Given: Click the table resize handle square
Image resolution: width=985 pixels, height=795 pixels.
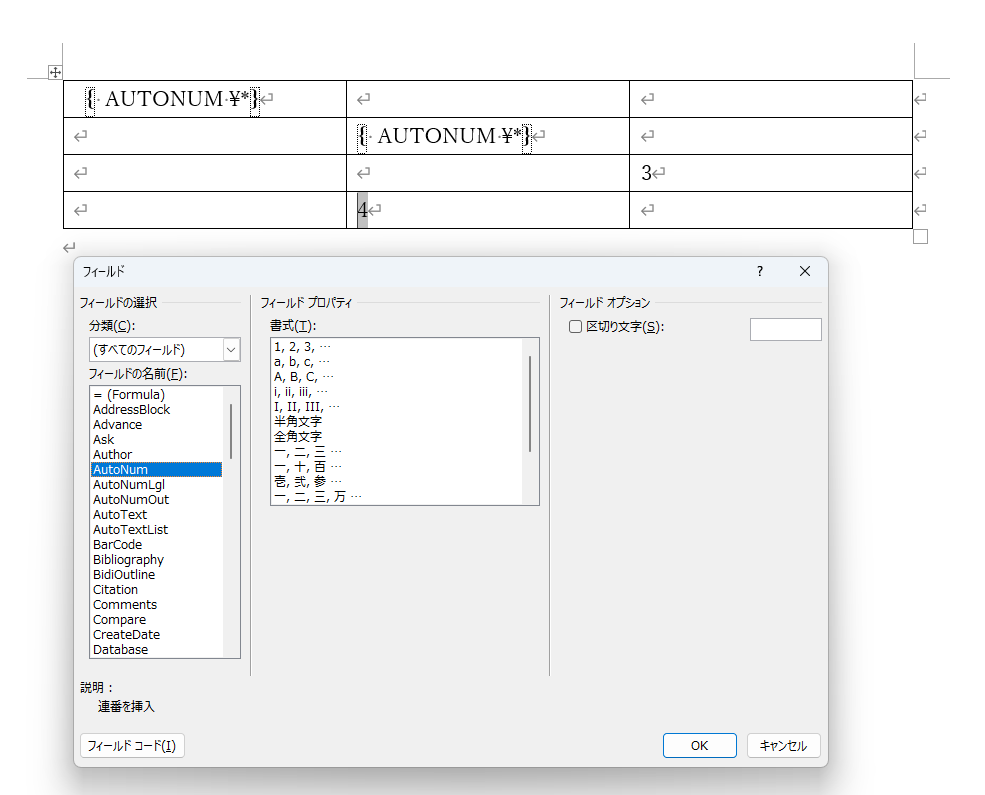Looking at the screenshot, I should pos(920,237).
